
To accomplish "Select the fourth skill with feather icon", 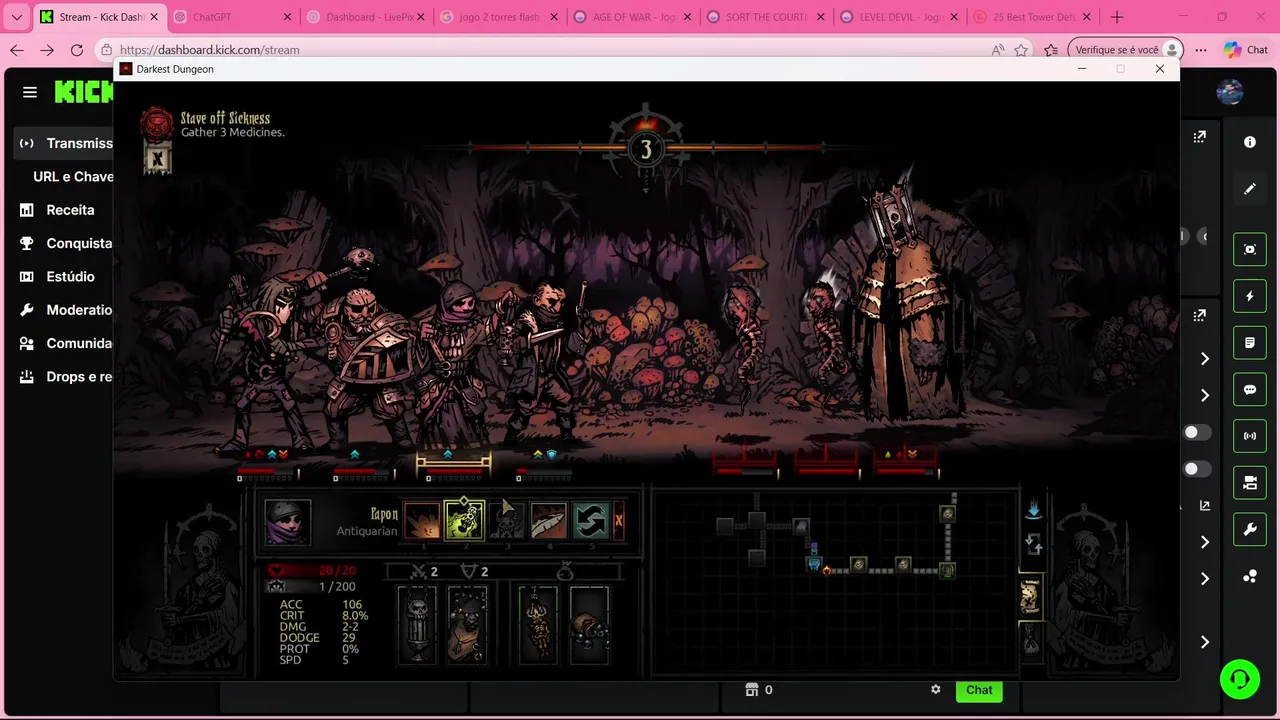I will (x=548, y=521).
